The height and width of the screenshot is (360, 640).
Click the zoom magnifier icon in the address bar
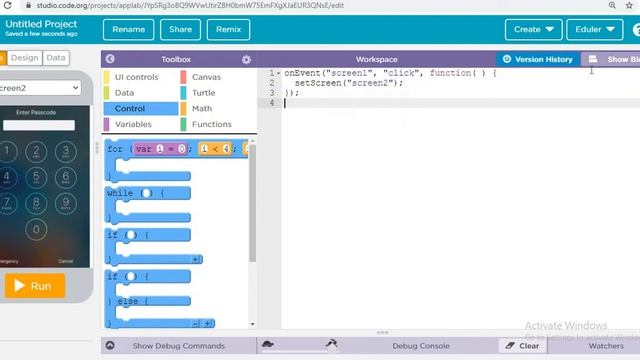[x=612, y=5]
